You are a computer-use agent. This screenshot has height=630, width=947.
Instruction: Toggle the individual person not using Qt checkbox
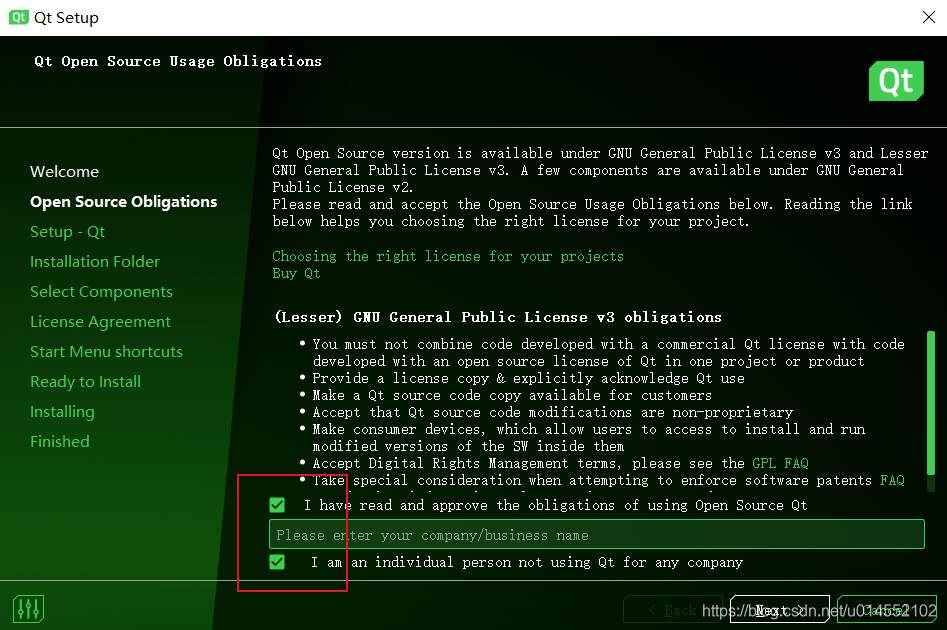point(277,562)
